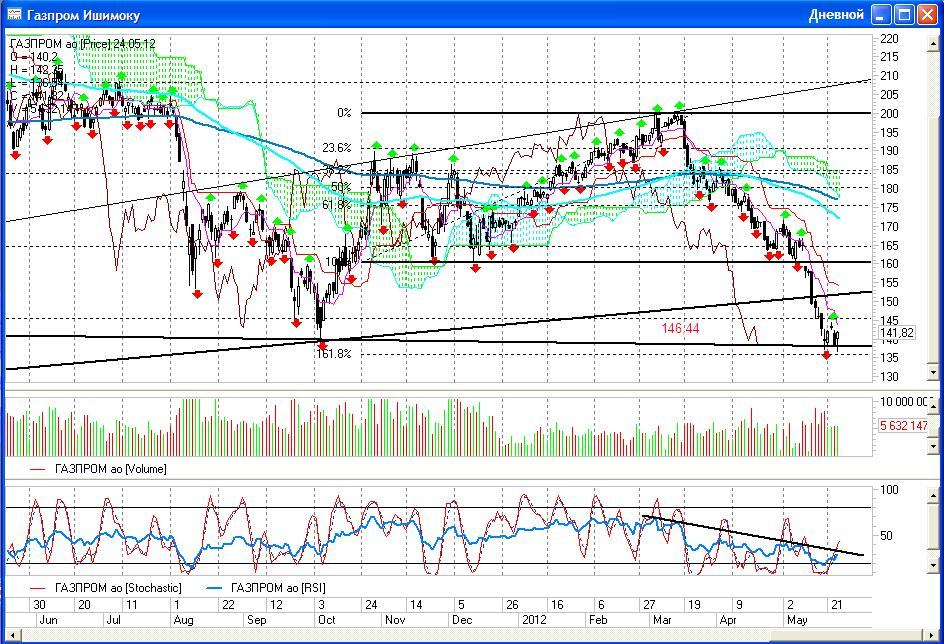Screen dimensions: 944x644
Task: Click the Jun month label on time axis
Action: 48,619
